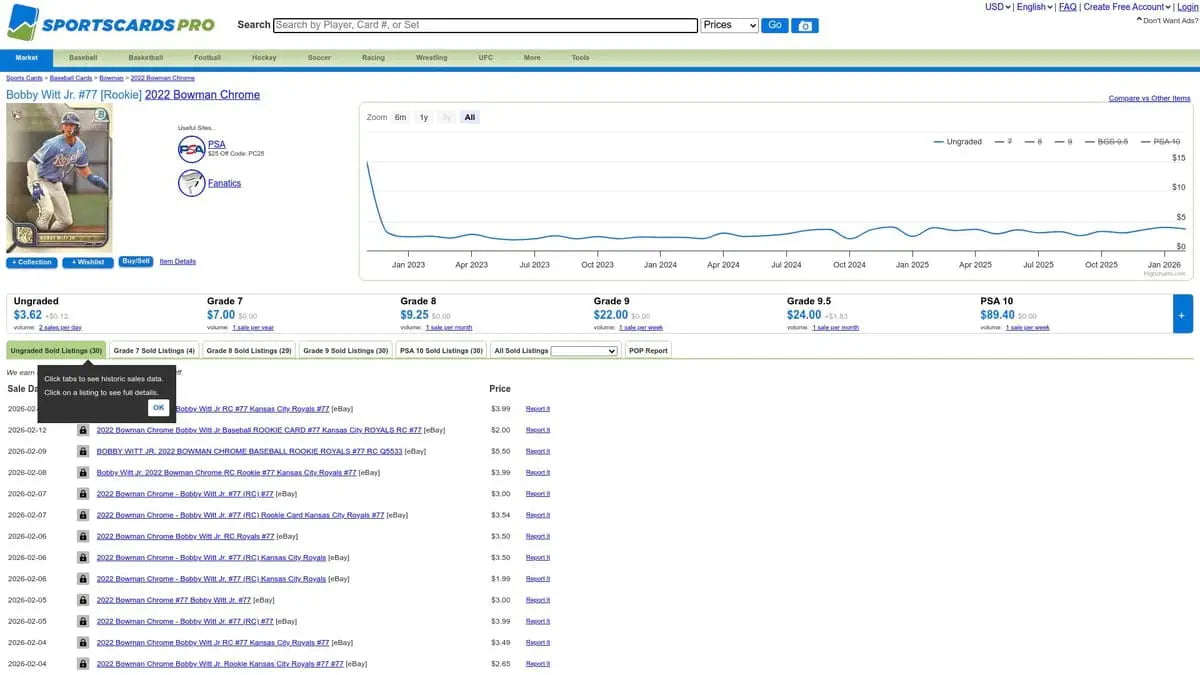The image size is (1200, 675).
Task: Focus the player search input field
Action: coord(485,25)
